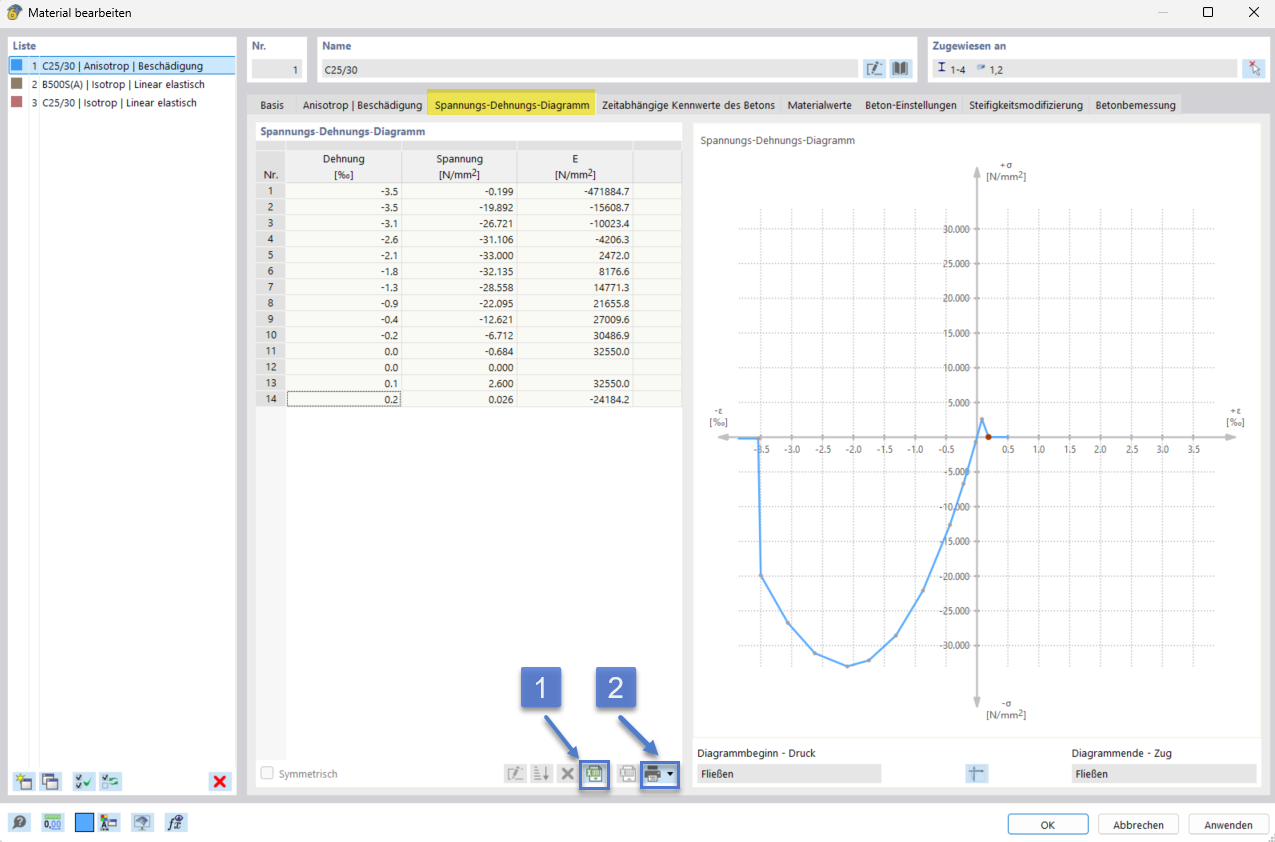
Task: Click the monitor view icon in bottom bar
Action: click(x=143, y=822)
